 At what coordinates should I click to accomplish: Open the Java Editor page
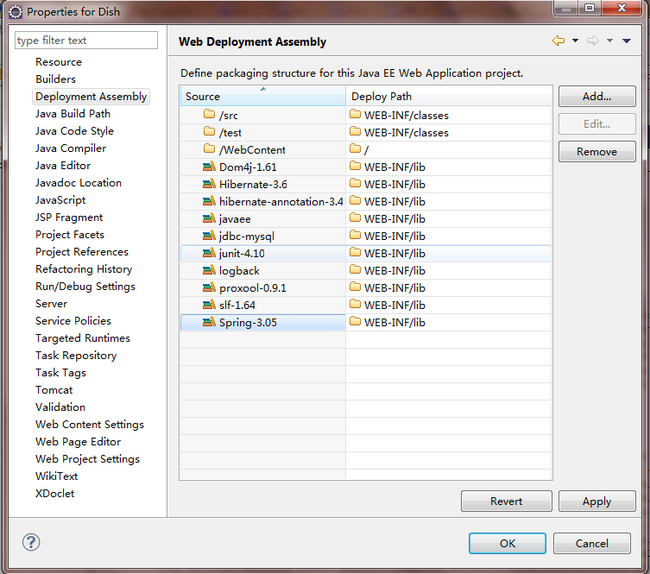point(63,165)
